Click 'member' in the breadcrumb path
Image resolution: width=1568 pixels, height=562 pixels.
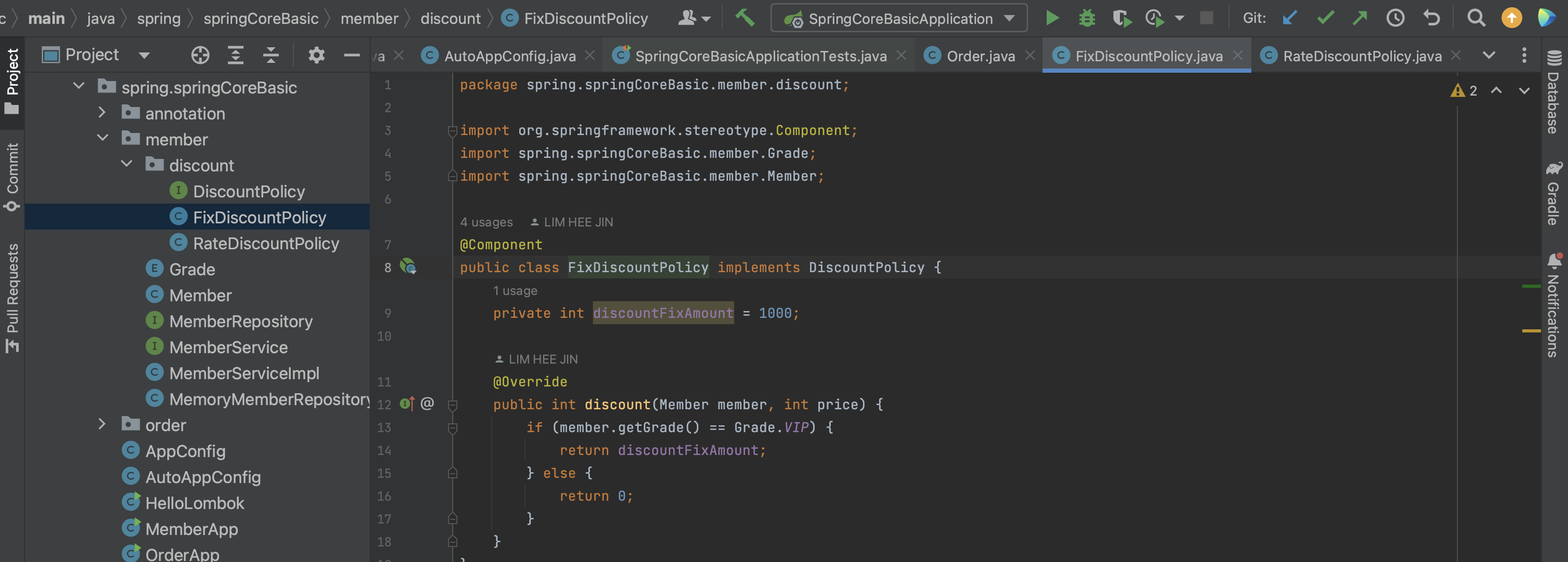tap(369, 18)
